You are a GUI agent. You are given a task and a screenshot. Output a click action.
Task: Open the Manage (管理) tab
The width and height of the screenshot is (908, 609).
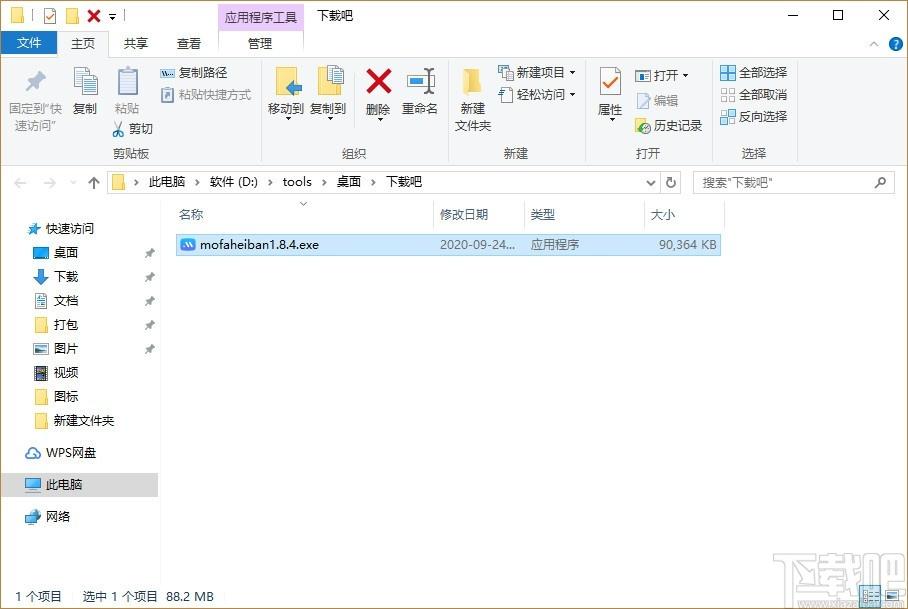pyautogui.click(x=260, y=43)
